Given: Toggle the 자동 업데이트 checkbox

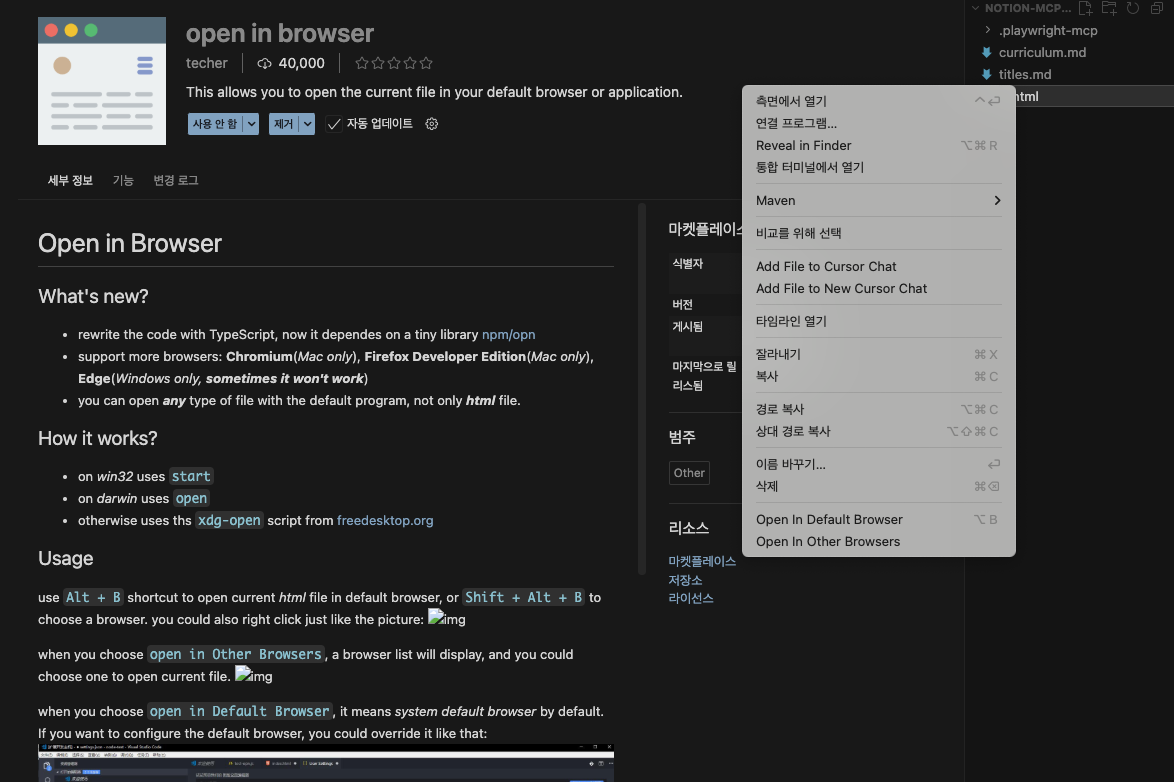Looking at the screenshot, I should point(334,124).
